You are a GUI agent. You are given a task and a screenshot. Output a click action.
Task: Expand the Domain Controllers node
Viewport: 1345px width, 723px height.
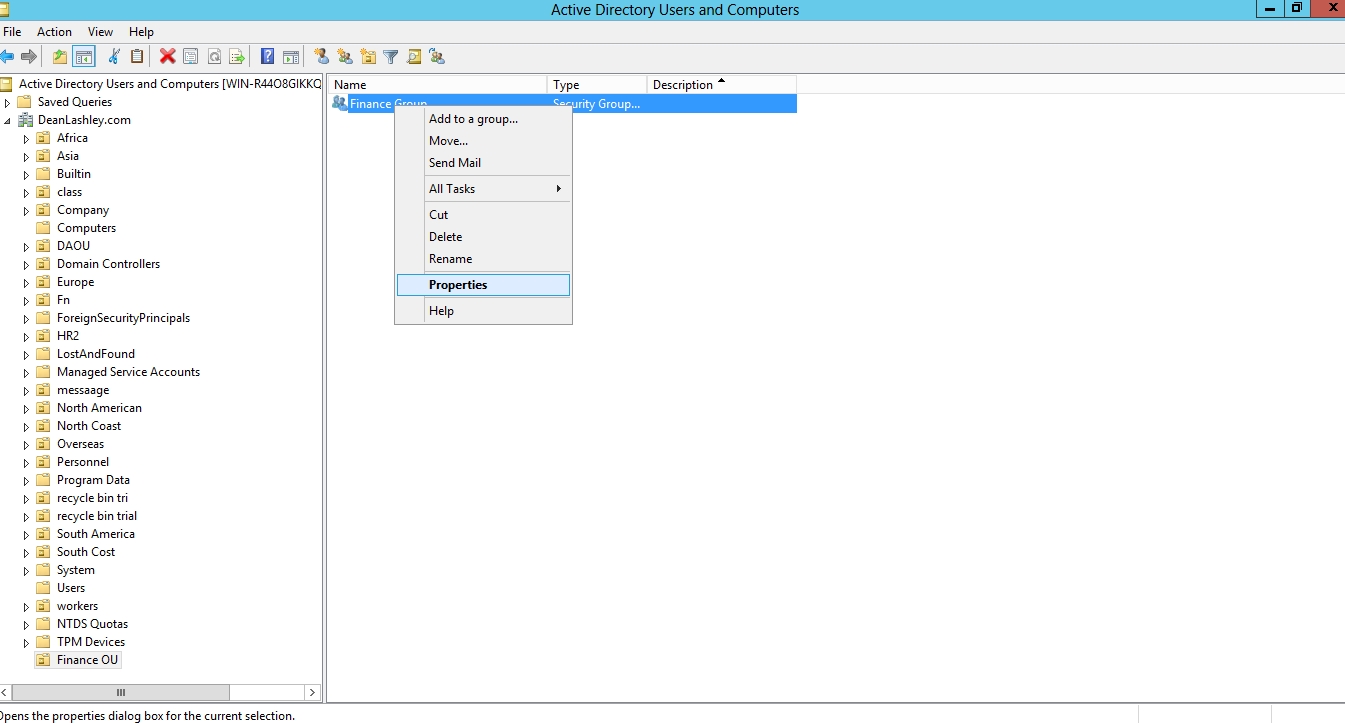pyautogui.click(x=27, y=265)
